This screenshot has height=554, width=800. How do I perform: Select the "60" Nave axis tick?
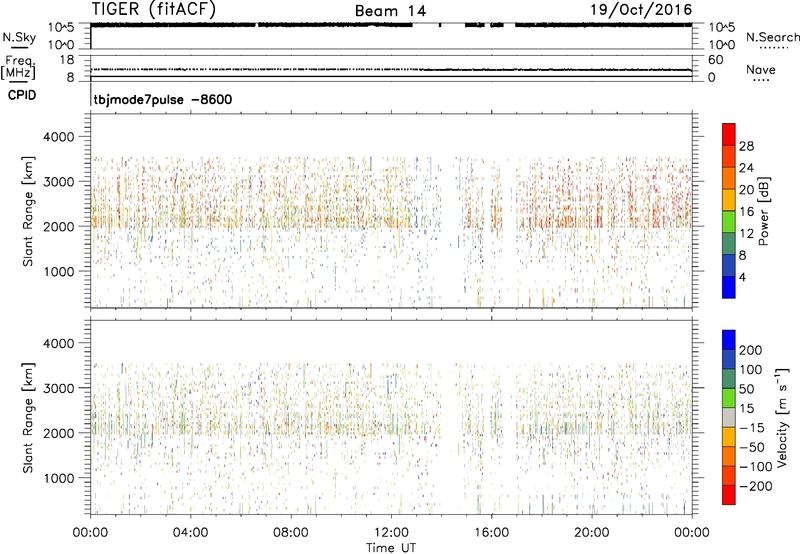tap(715, 60)
